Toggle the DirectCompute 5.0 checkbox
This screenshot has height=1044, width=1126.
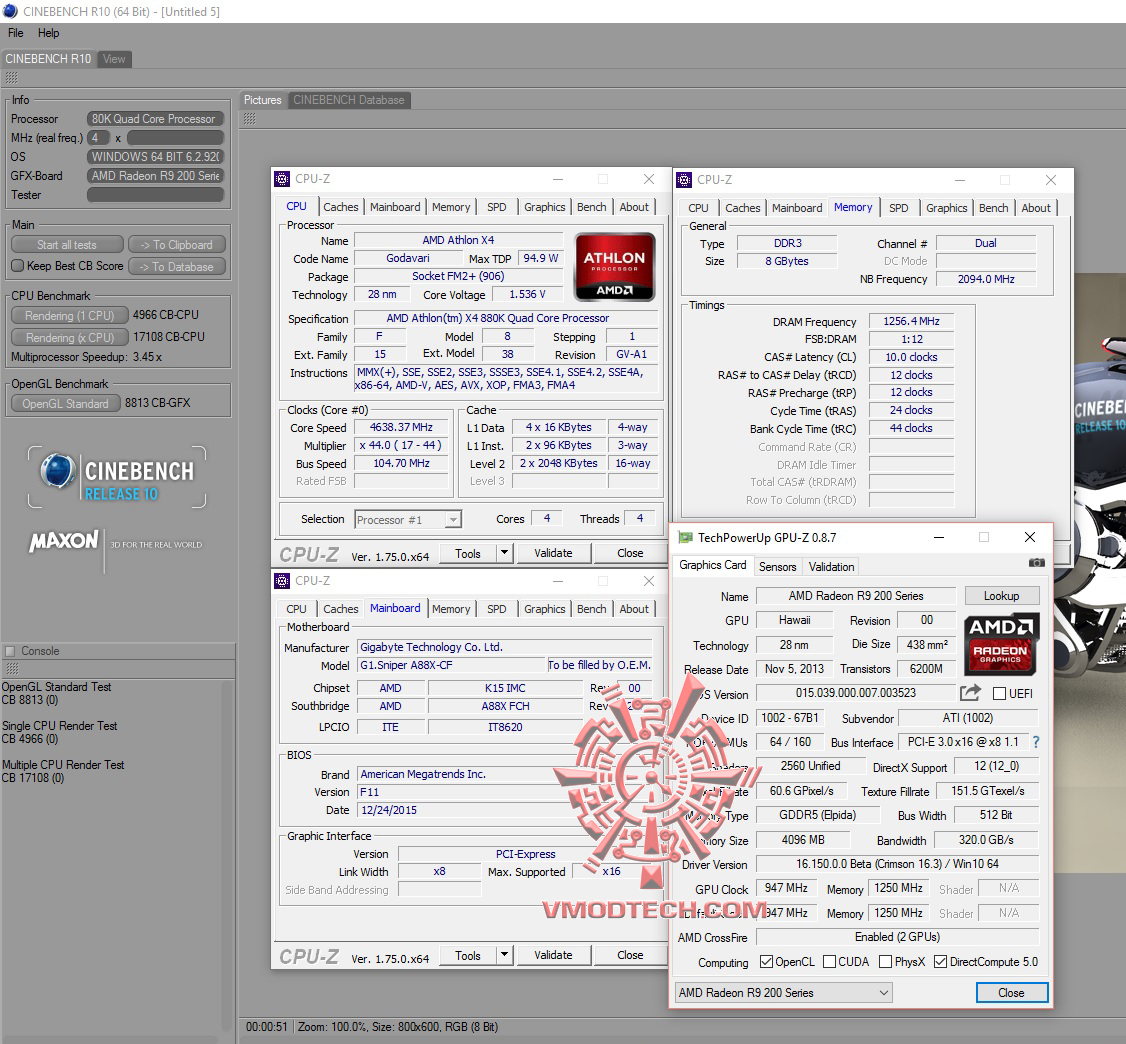940,961
